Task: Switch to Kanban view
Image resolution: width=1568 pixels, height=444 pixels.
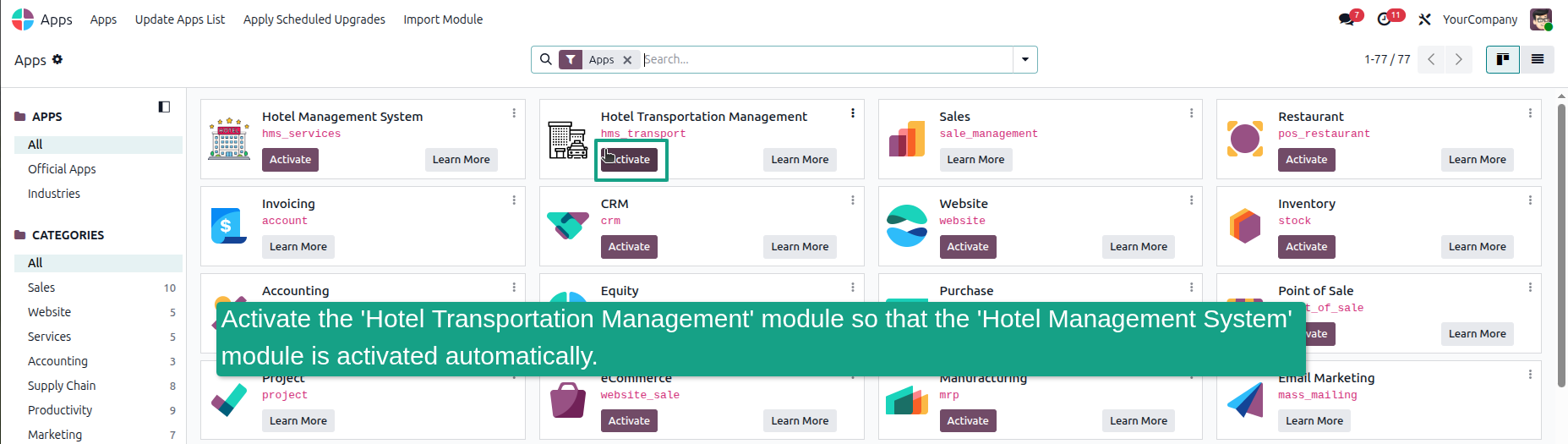Action: pos(1503,59)
